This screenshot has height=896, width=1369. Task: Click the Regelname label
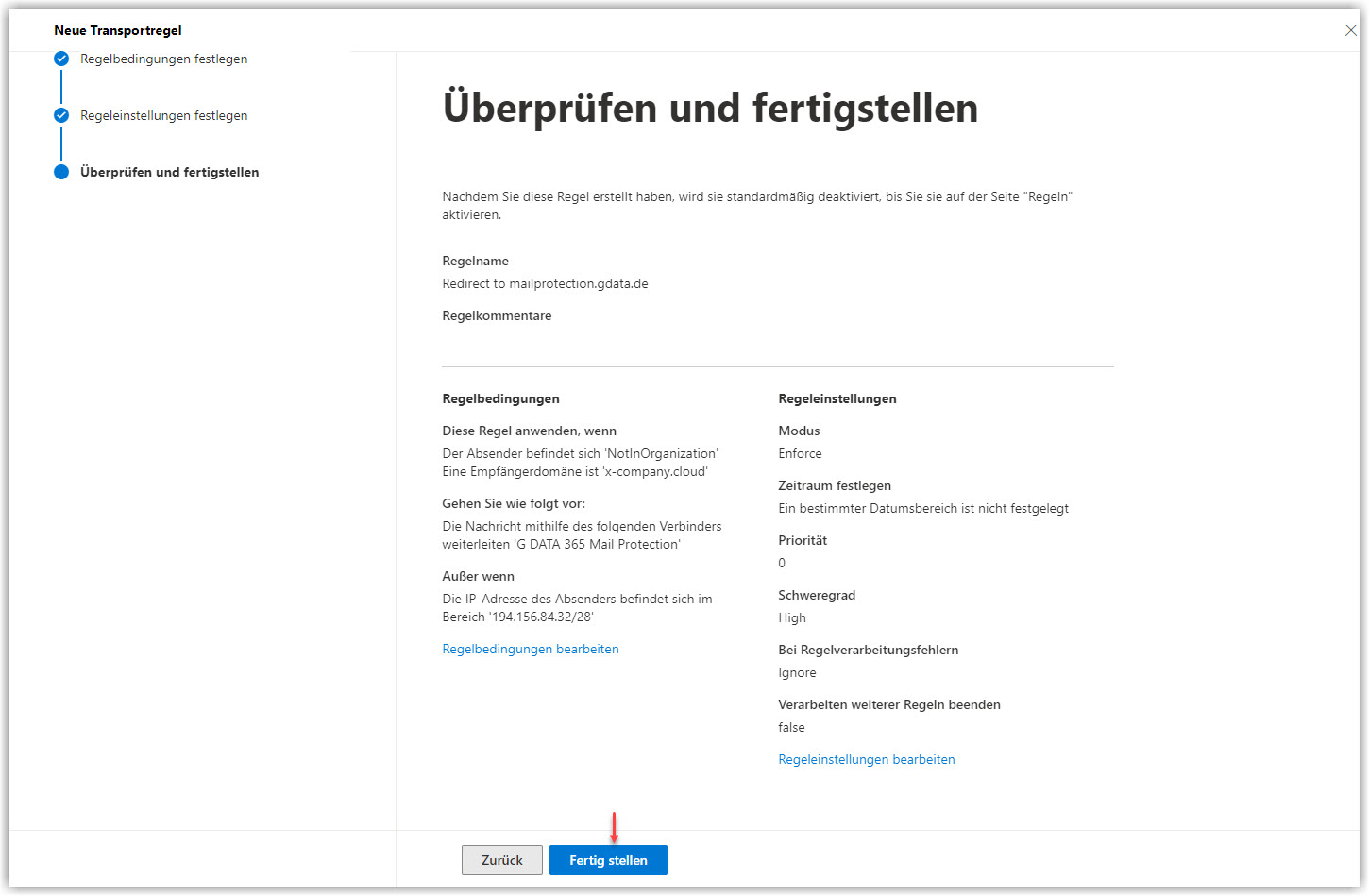point(476,261)
